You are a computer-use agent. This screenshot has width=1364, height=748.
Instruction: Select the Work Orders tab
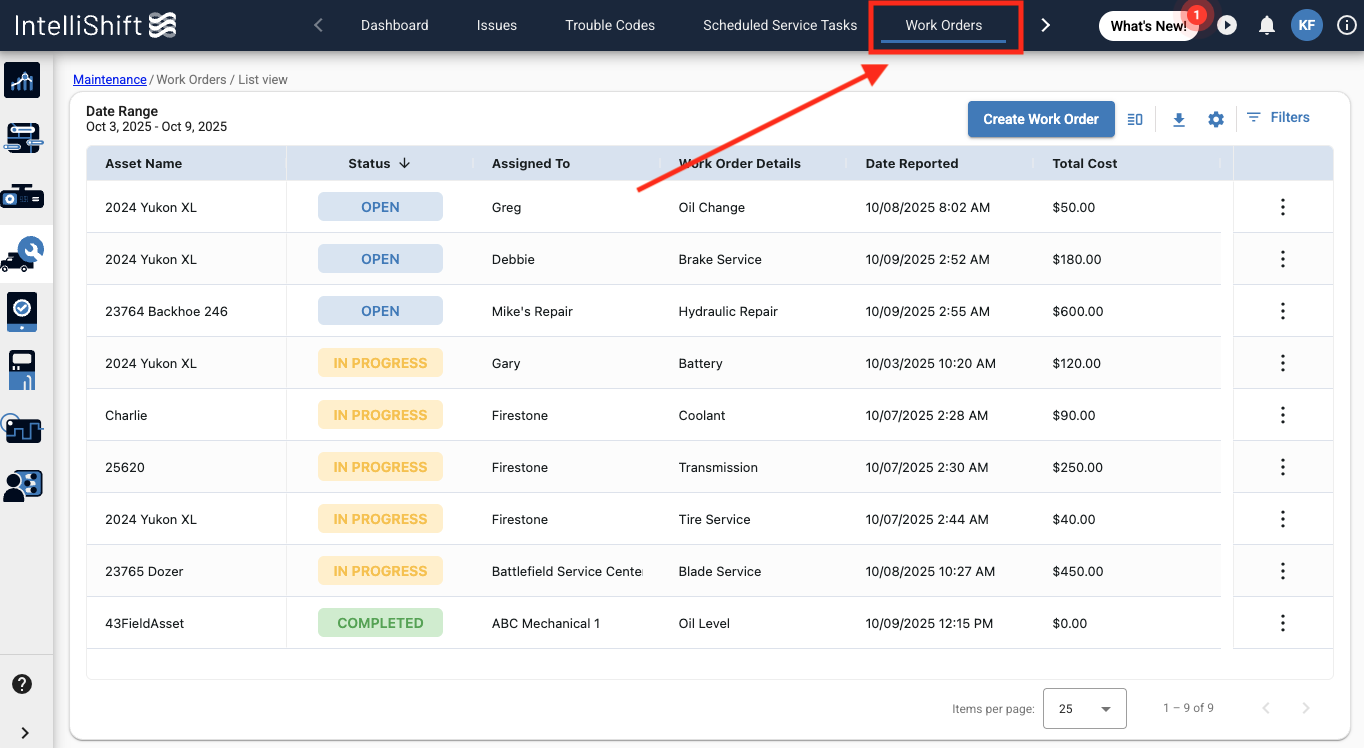pyautogui.click(x=944, y=25)
